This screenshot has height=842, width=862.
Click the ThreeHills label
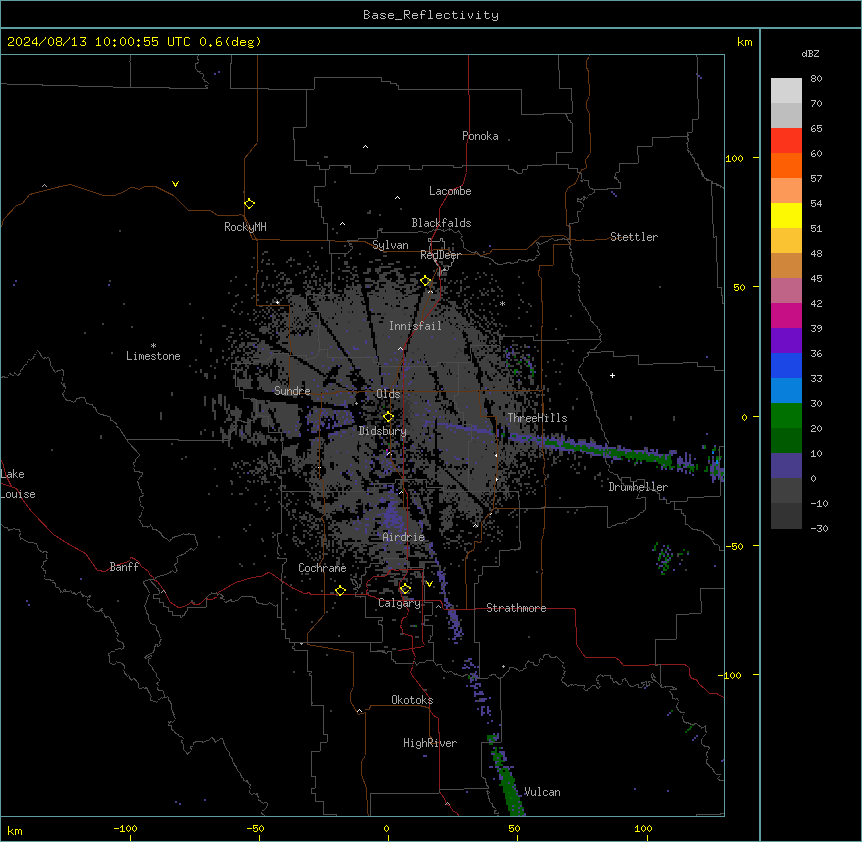pos(537,418)
